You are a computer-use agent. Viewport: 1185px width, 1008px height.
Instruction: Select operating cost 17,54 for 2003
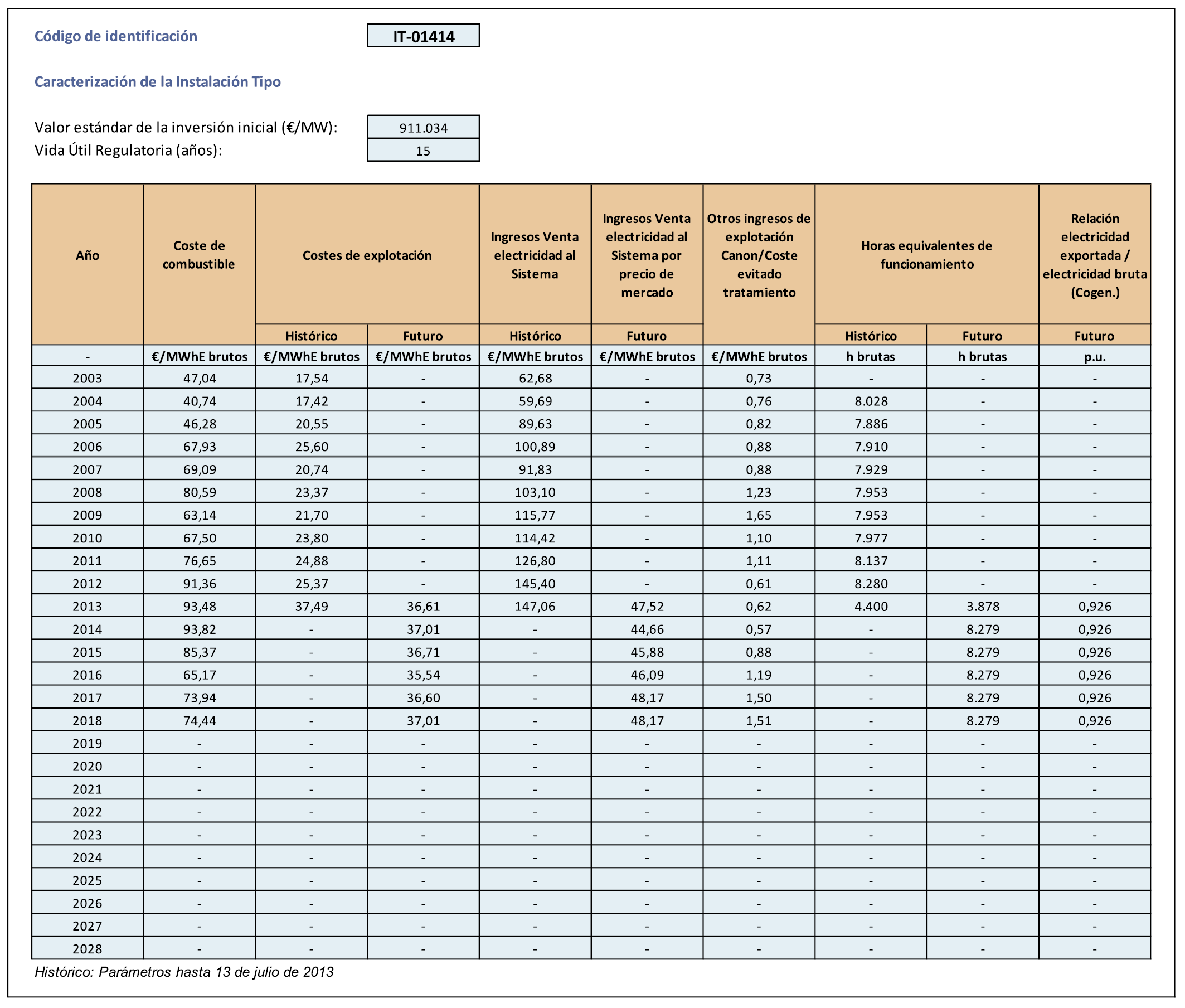(x=312, y=379)
